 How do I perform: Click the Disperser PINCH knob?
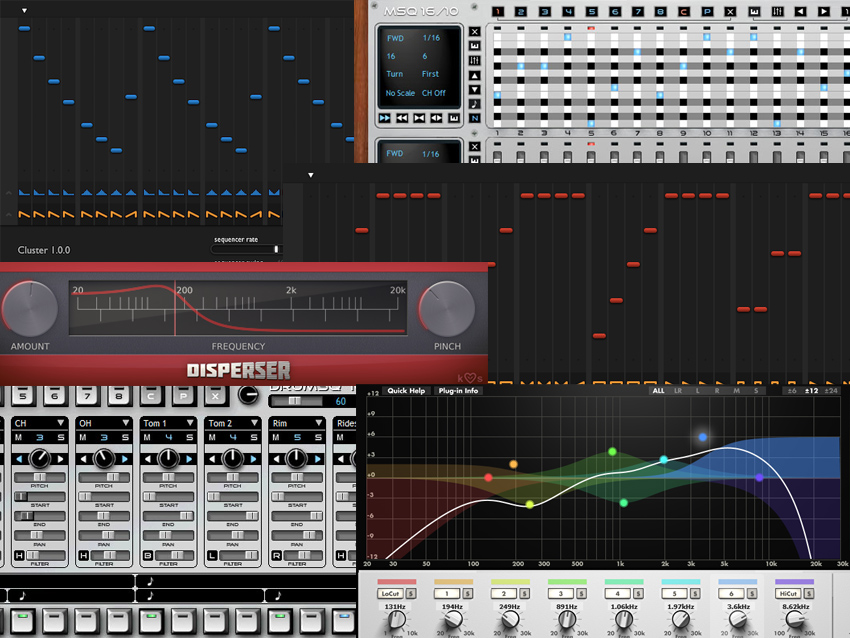tap(447, 309)
